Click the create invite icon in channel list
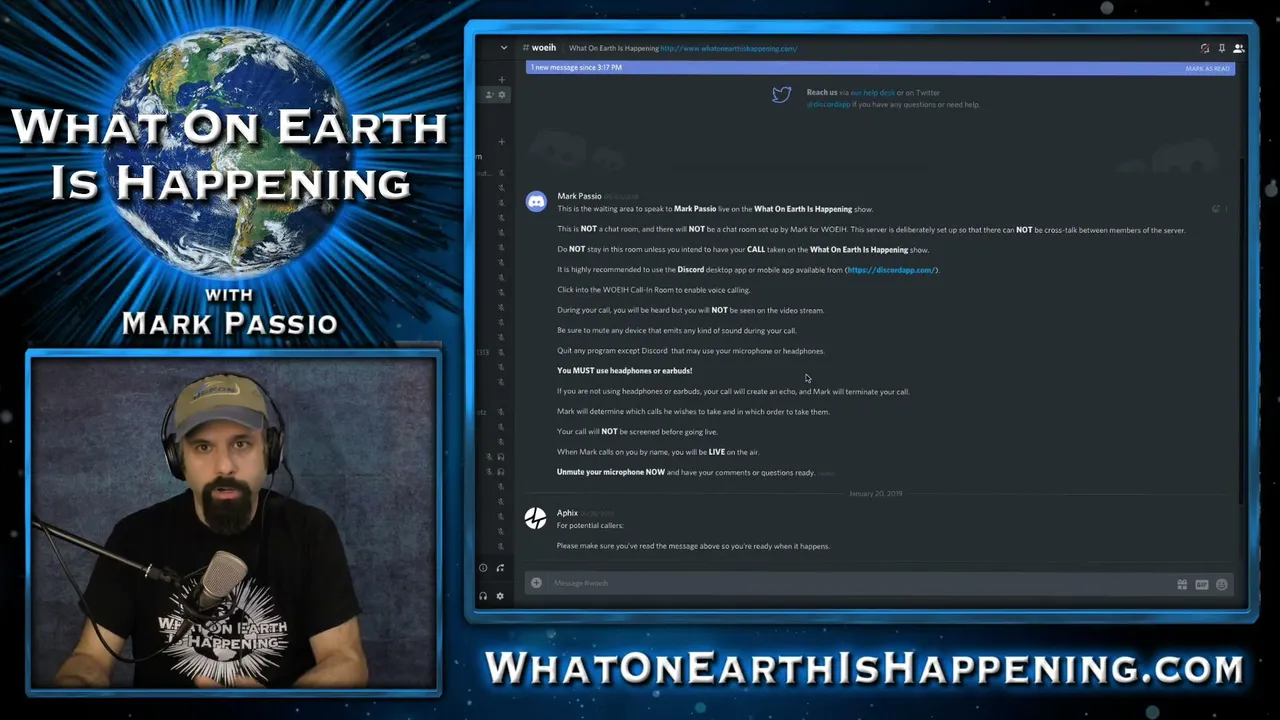Screen dimensions: 1280x720 pyautogui.click(x=489, y=95)
